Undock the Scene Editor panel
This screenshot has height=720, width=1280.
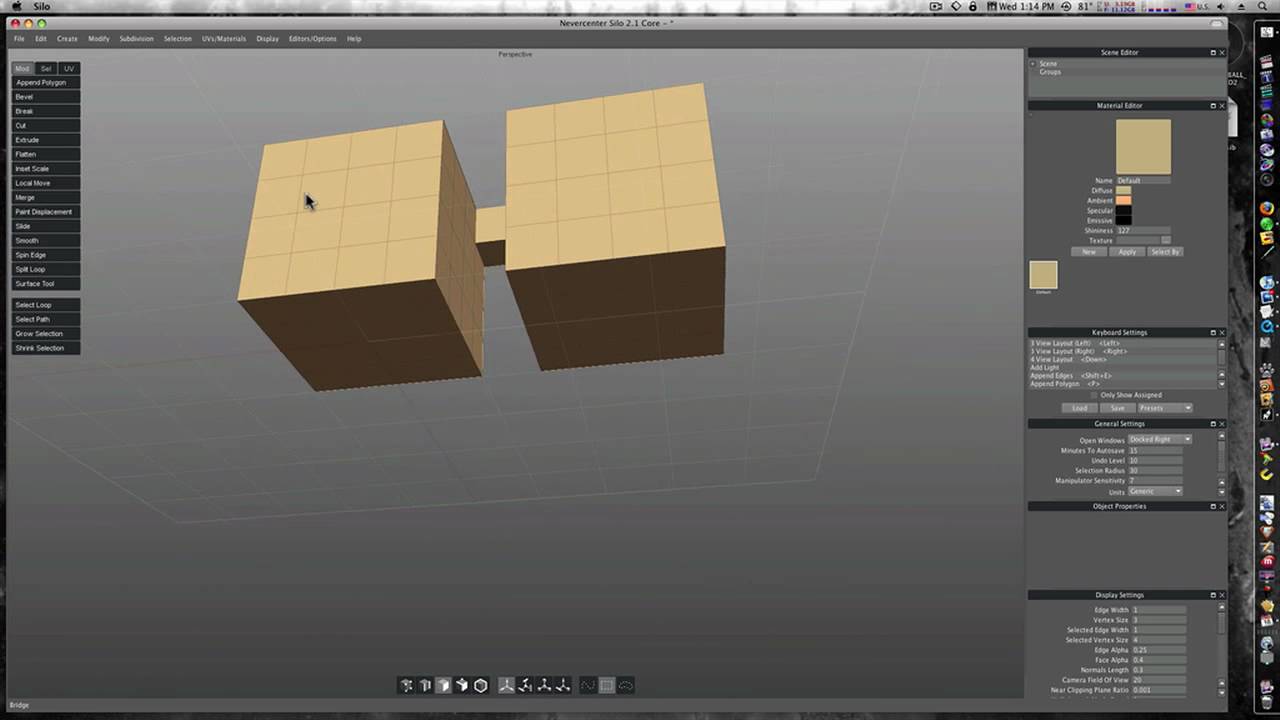tap(1213, 52)
